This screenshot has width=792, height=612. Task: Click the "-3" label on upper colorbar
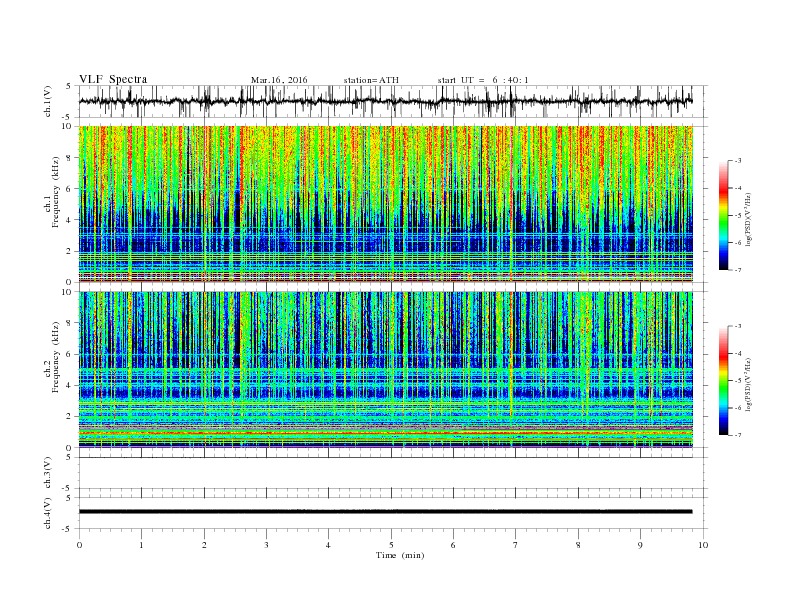click(738, 161)
